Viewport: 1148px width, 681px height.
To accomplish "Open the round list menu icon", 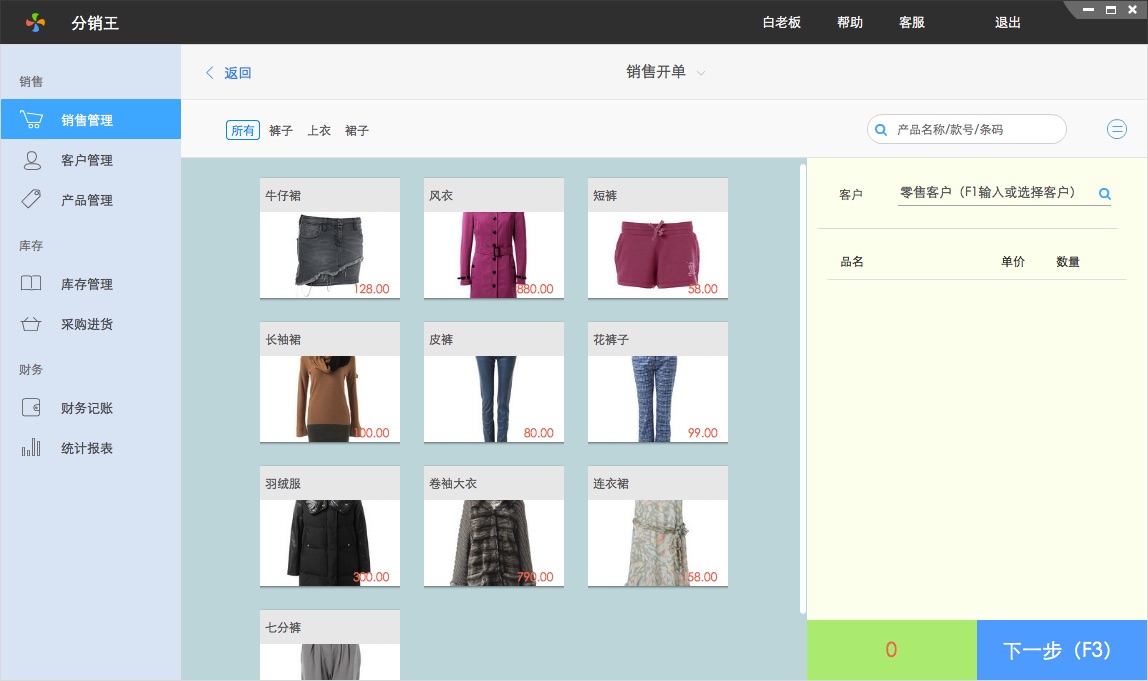I will tap(1117, 129).
